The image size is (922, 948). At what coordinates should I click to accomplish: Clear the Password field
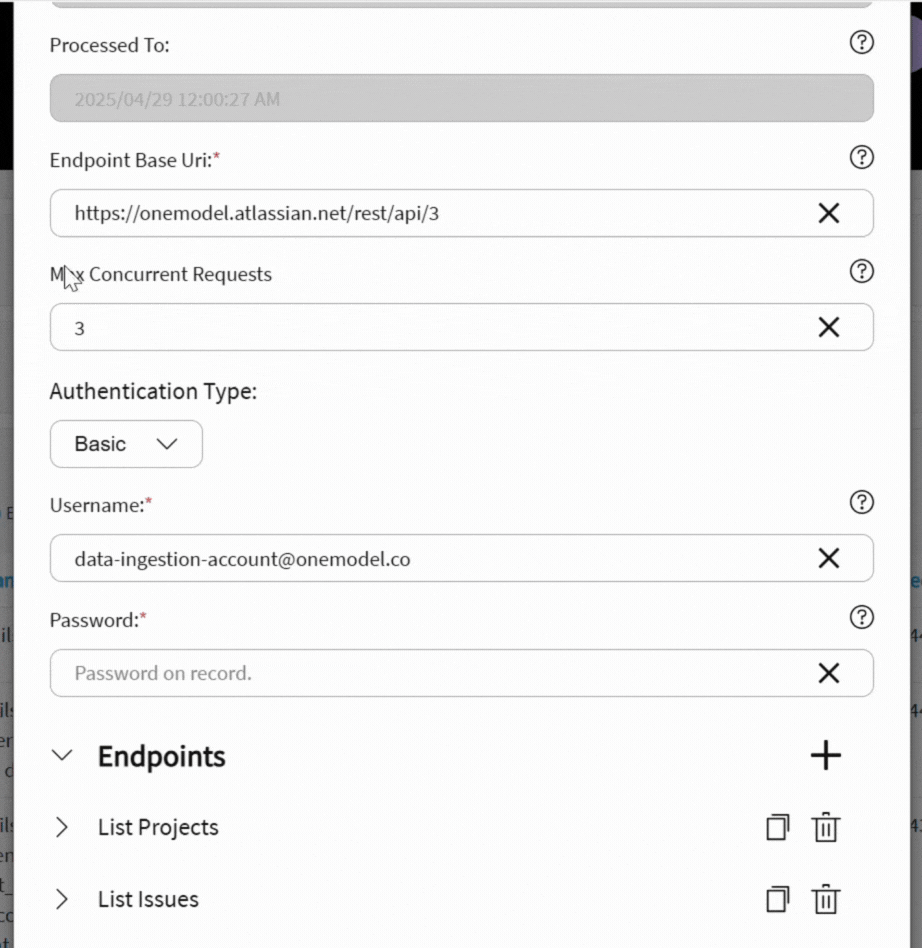point(829,673)
